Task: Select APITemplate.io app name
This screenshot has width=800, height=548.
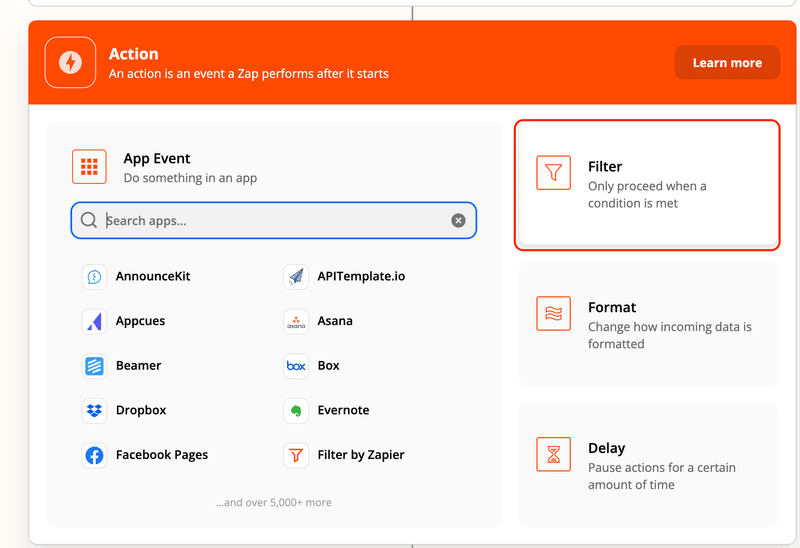Action: coord(361,276)
